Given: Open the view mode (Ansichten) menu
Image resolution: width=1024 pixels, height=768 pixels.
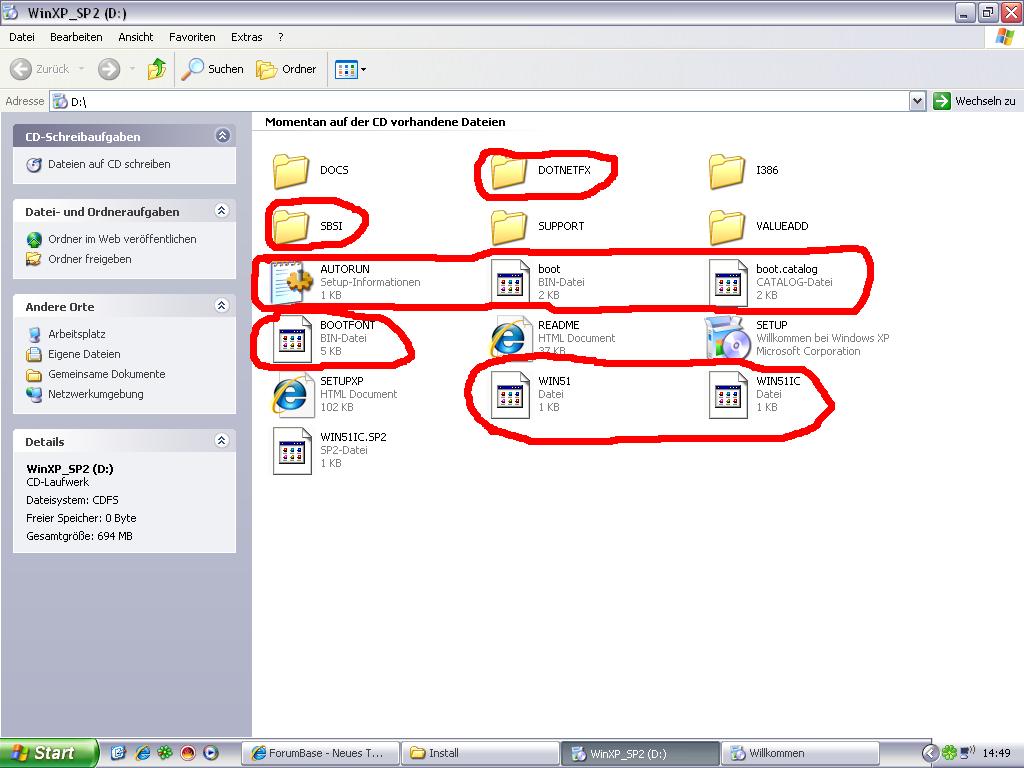Looking at the screenshot, I should coord(350,69).
